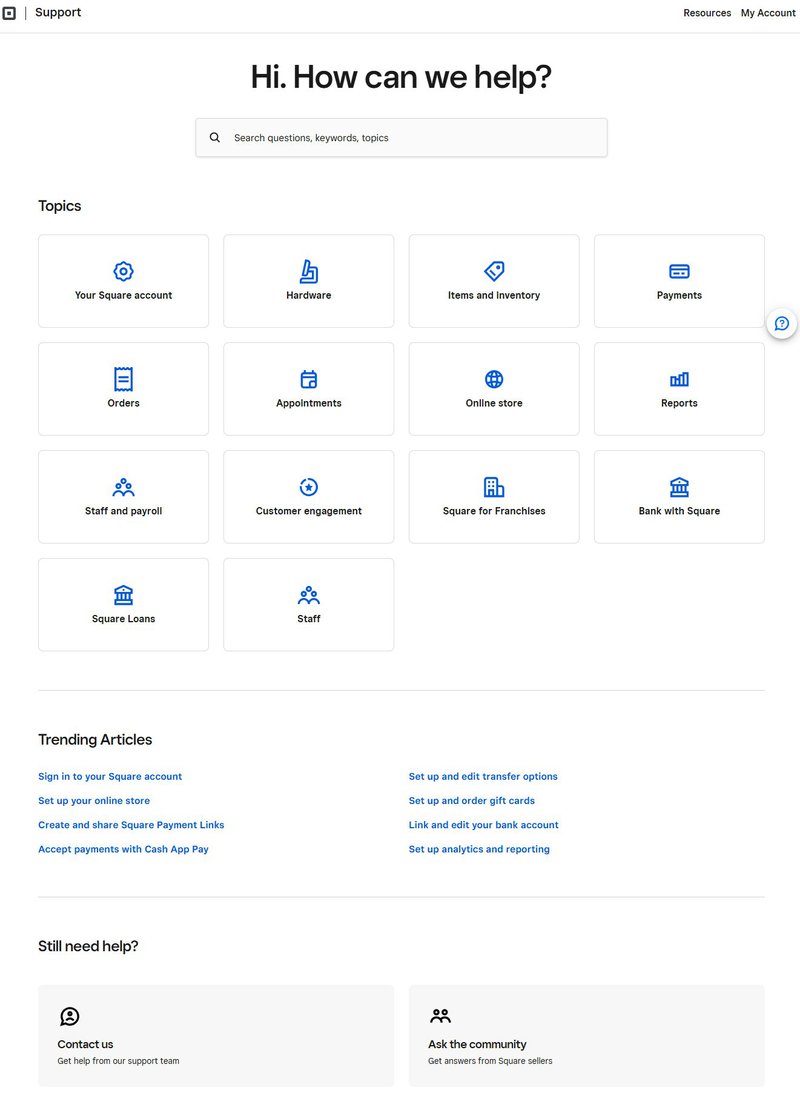Select the Hardware topic card
The image size is (800, 1093).
pyautogui.click(x=308, y=280)
